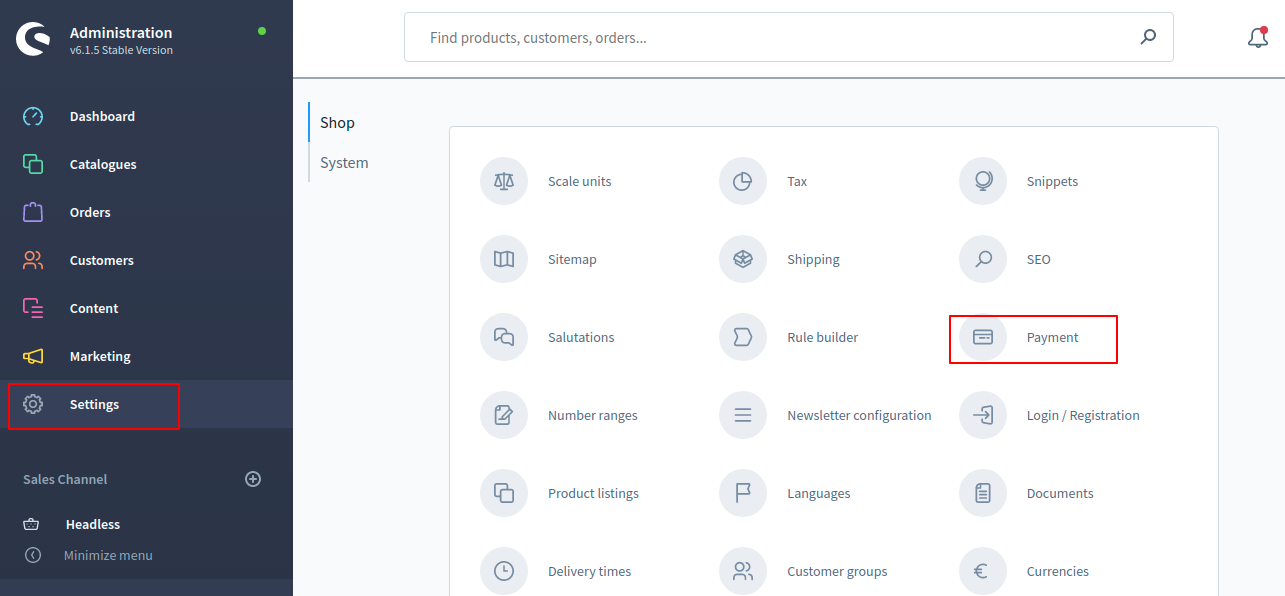Click the Payment credit card icon
The image size is (1285, 596).
point(983,338)
